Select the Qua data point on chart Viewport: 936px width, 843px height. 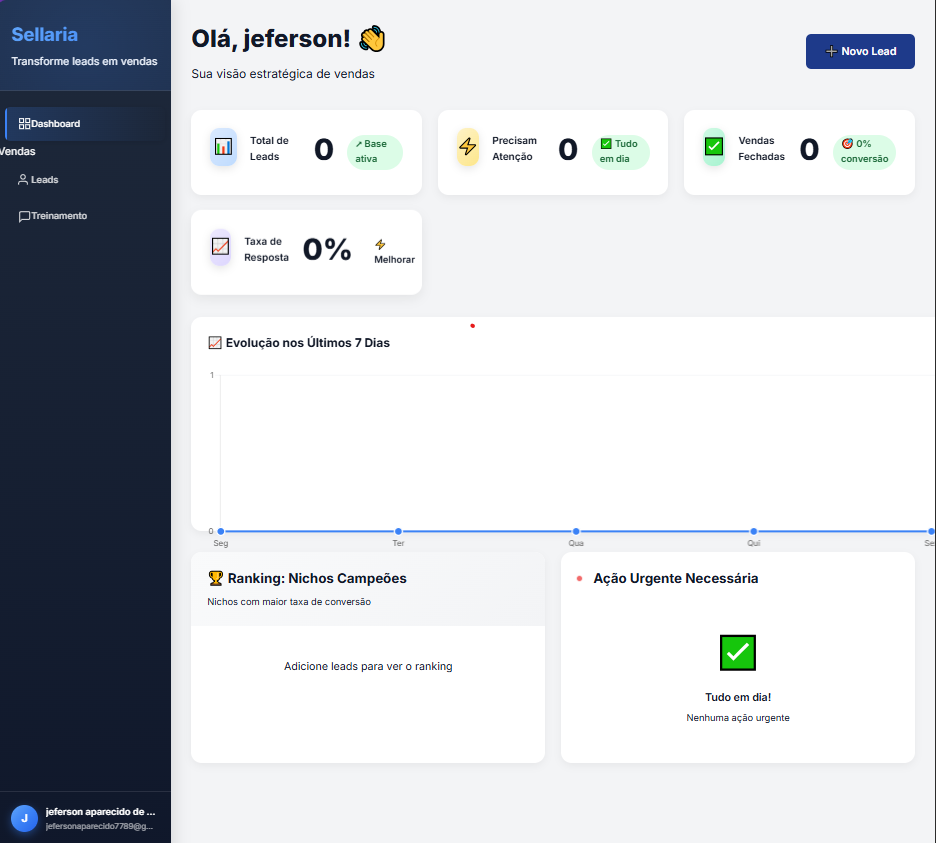576,531
